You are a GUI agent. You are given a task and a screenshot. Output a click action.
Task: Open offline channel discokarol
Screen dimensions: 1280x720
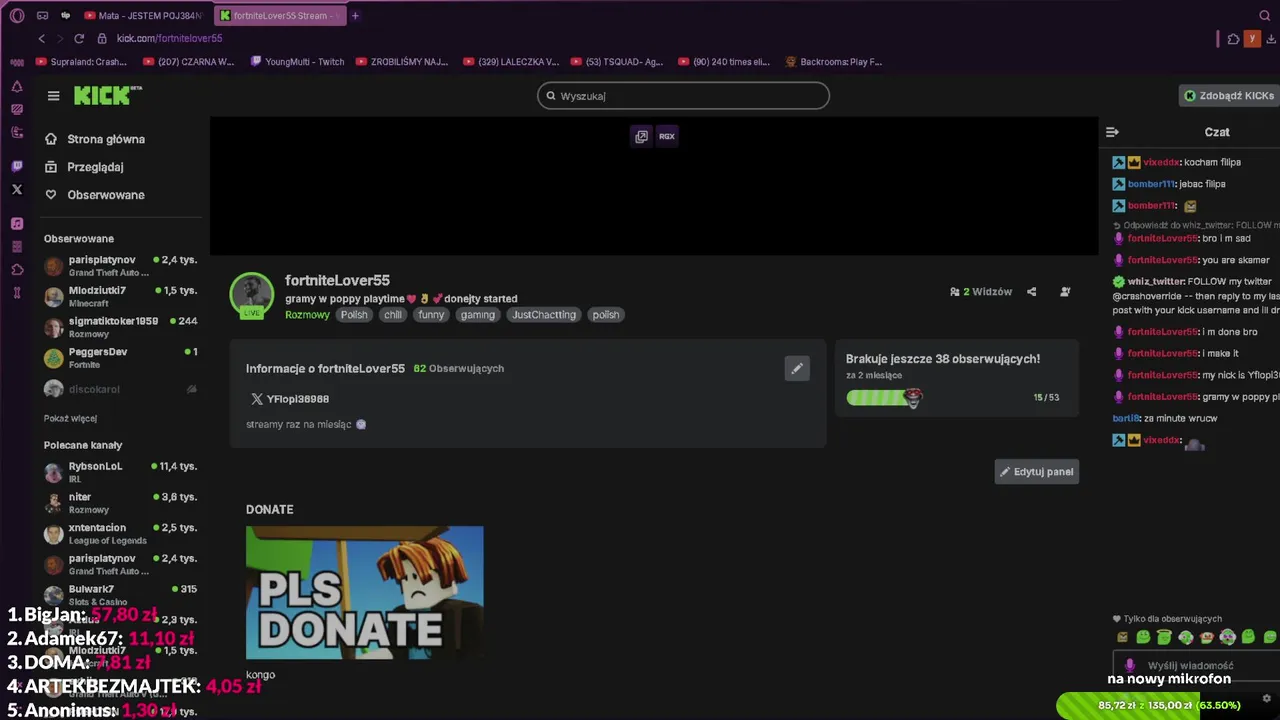point(121,389)
